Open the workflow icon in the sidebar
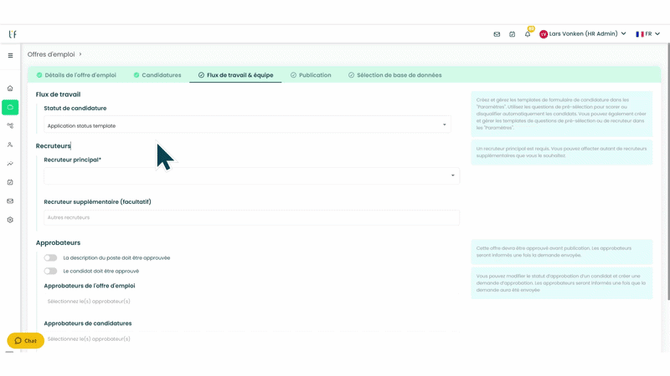Screen dimensions: 670x376 click(x=10, y=126)
